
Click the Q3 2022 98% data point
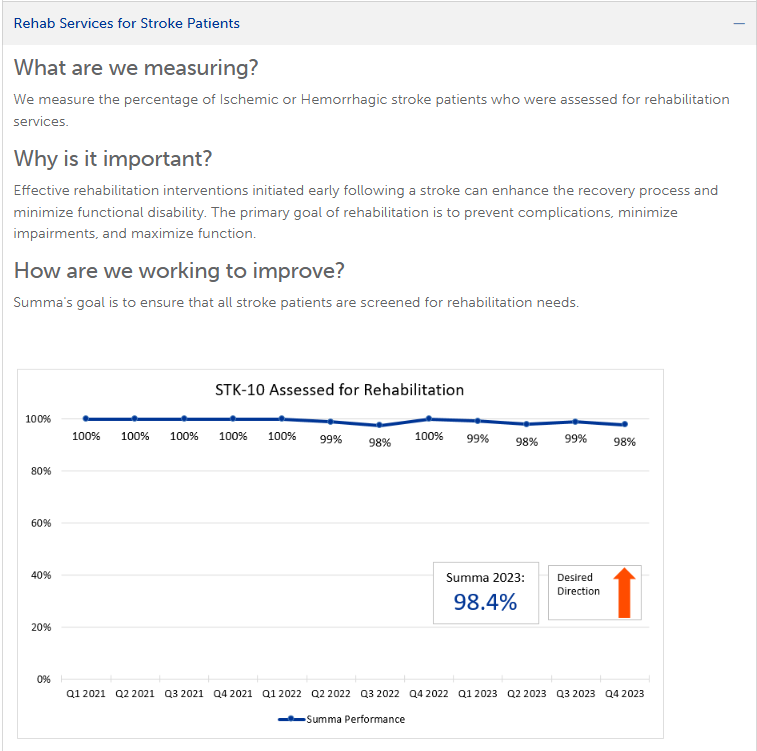379,425
